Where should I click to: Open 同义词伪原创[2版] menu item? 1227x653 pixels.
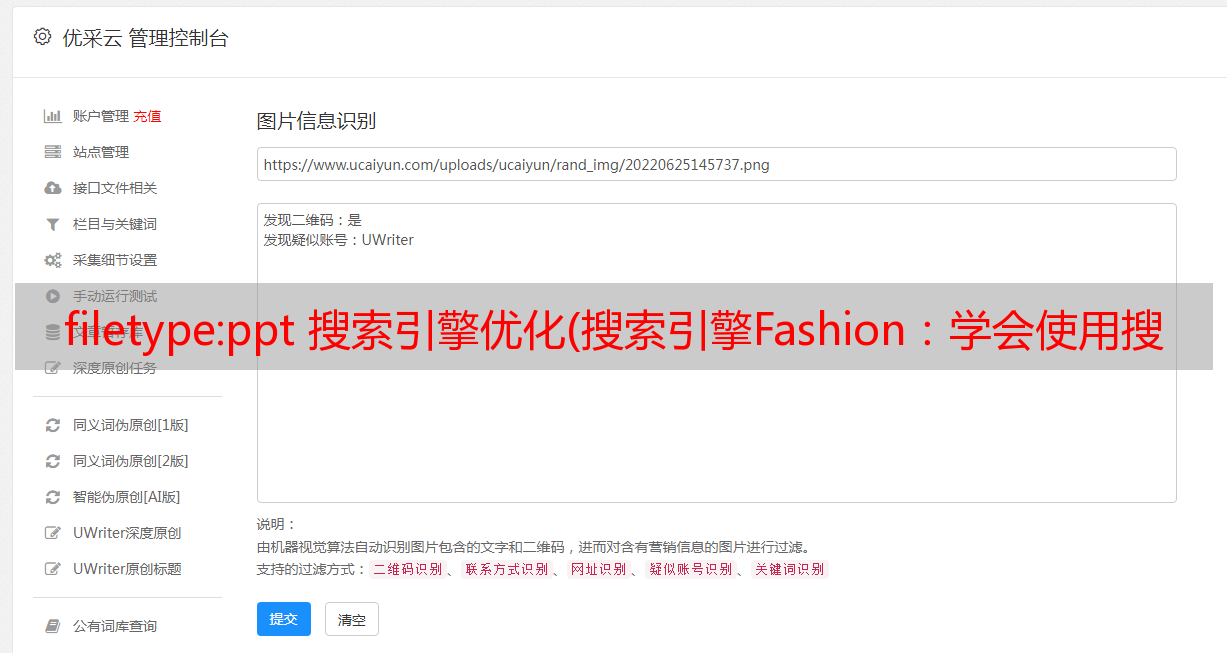click(x=130, y=461)
